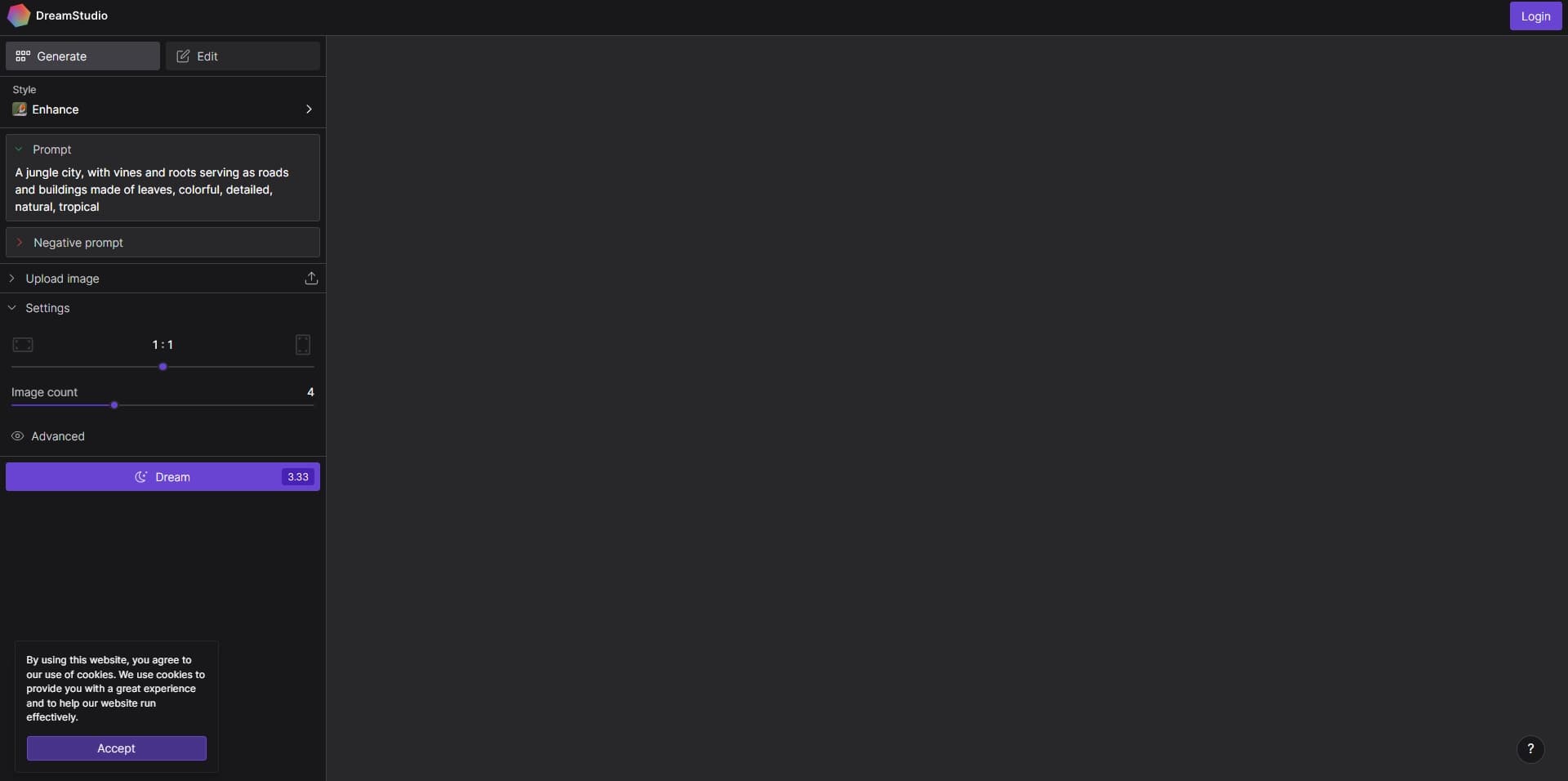The image size is (1568, 781).
Task: Click the upload image arrow icon
Action: pyautogui.click(x=311, y=279)
